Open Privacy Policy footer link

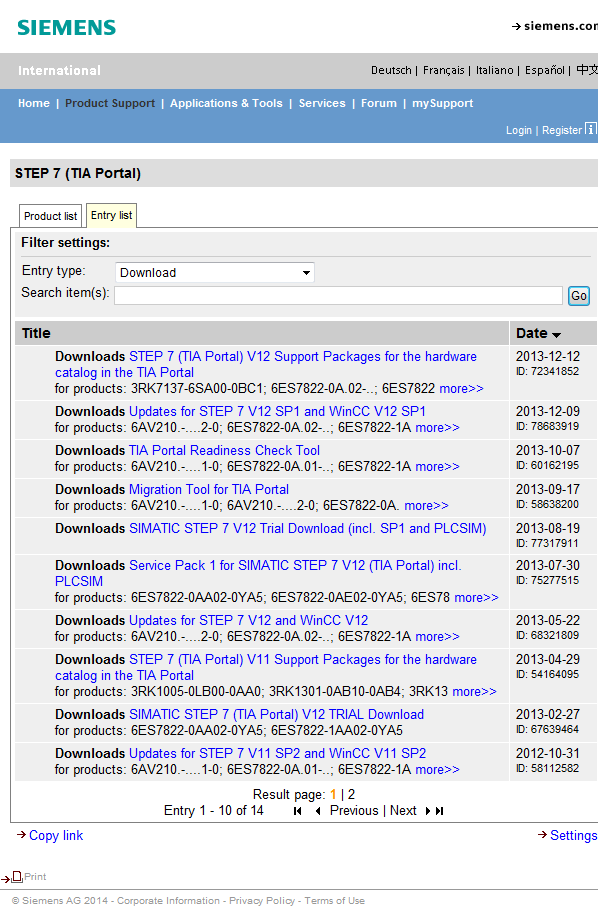(262, 901)
